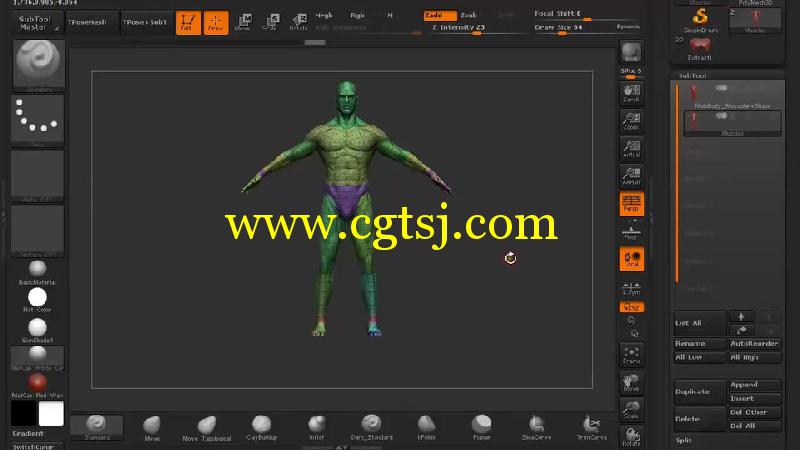Select the Malebody_Muscular+Skan subtool
This screenshot has height=450, width=800.
732,96
